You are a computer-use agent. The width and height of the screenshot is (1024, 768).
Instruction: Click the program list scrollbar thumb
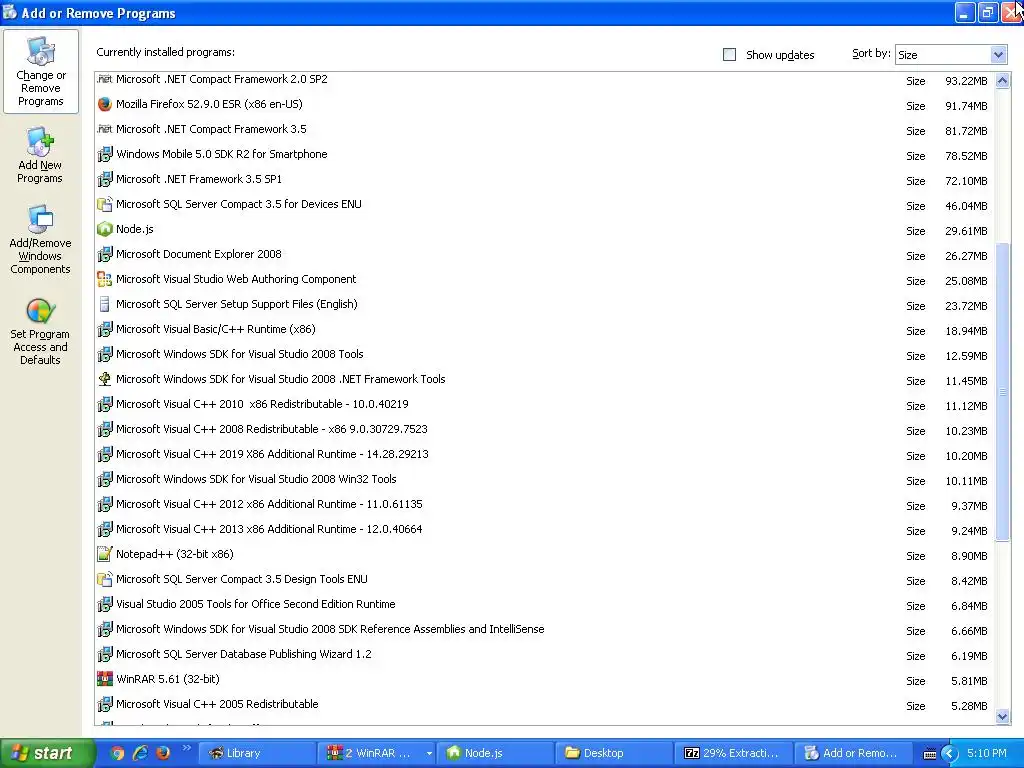1002,392
